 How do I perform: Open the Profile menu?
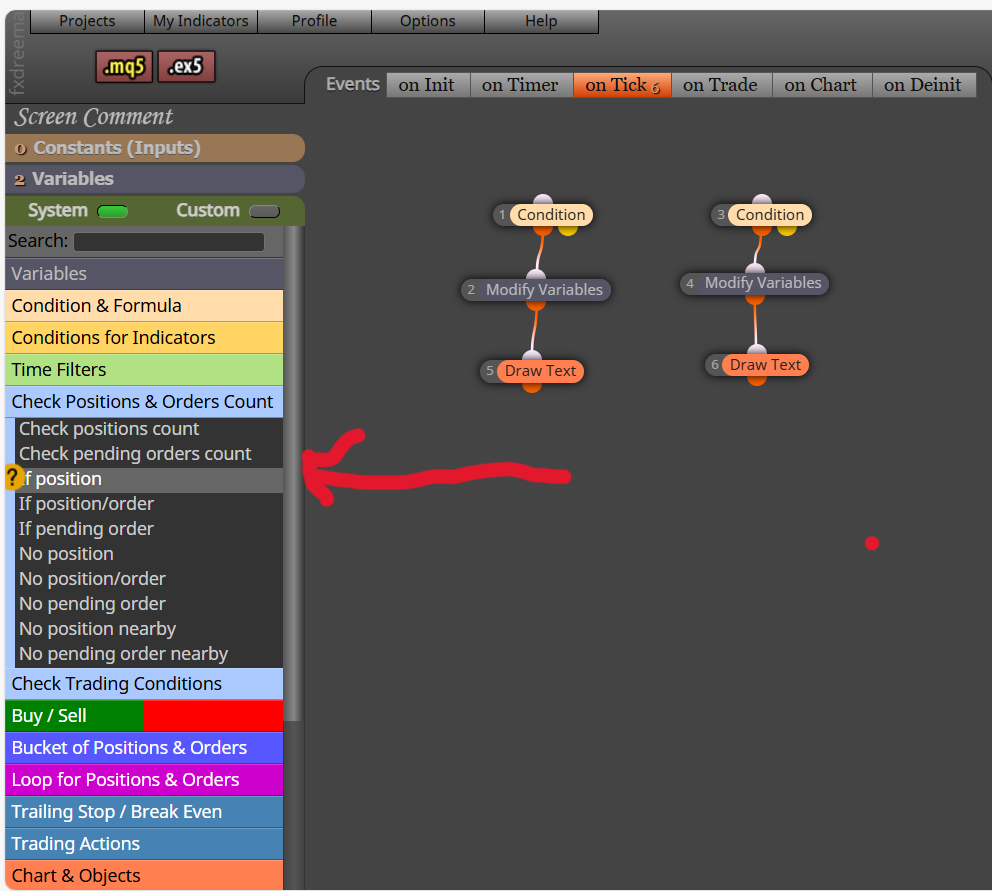click(x=314, y=21)
